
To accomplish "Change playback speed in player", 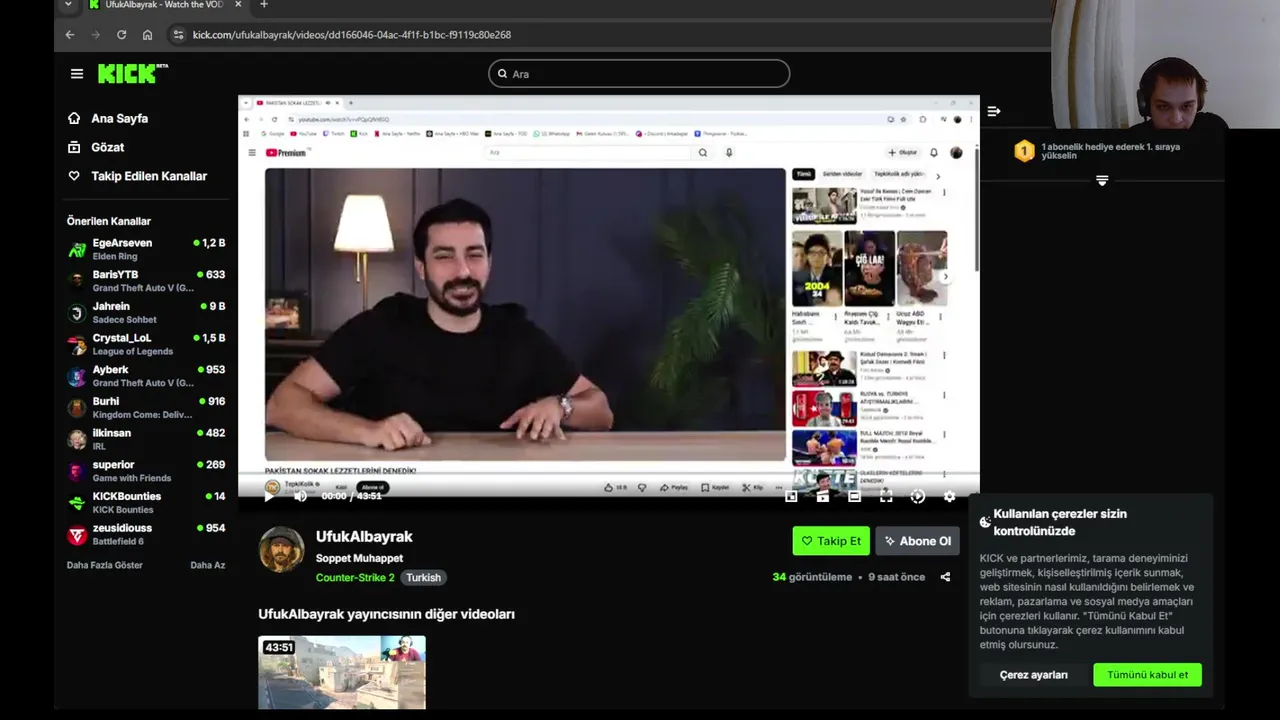I will coord(917,496).
